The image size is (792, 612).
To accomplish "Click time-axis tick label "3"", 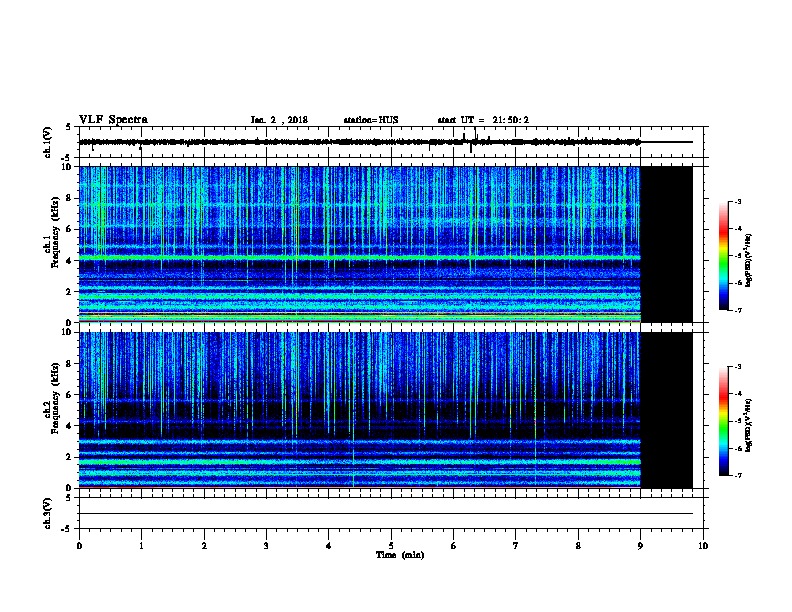I will 266,546.
